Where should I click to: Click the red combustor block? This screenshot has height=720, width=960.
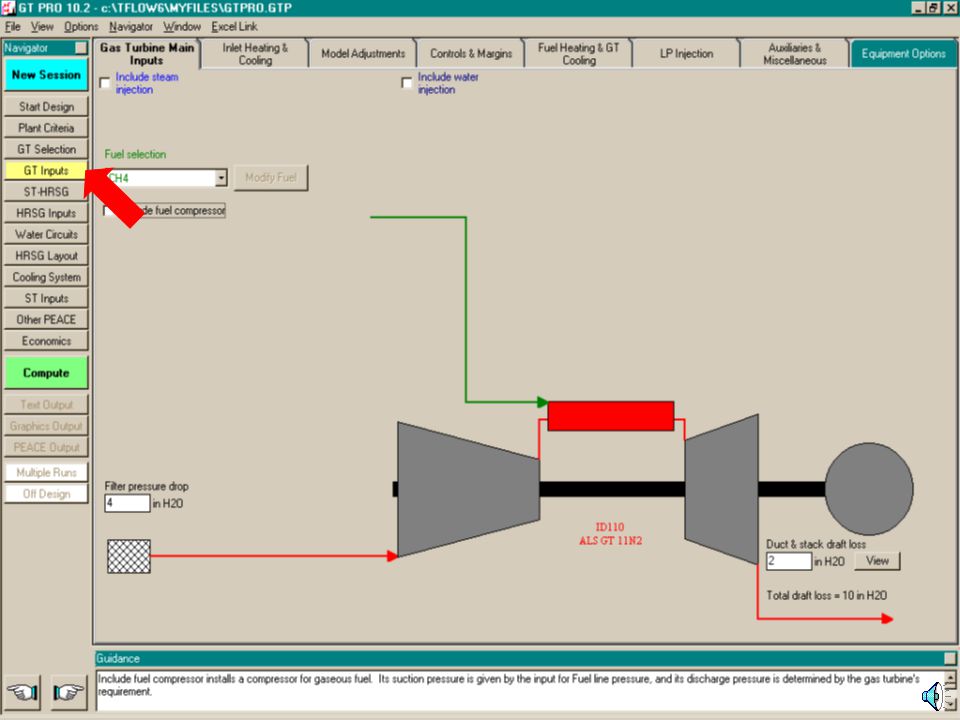tap(610, 416)
